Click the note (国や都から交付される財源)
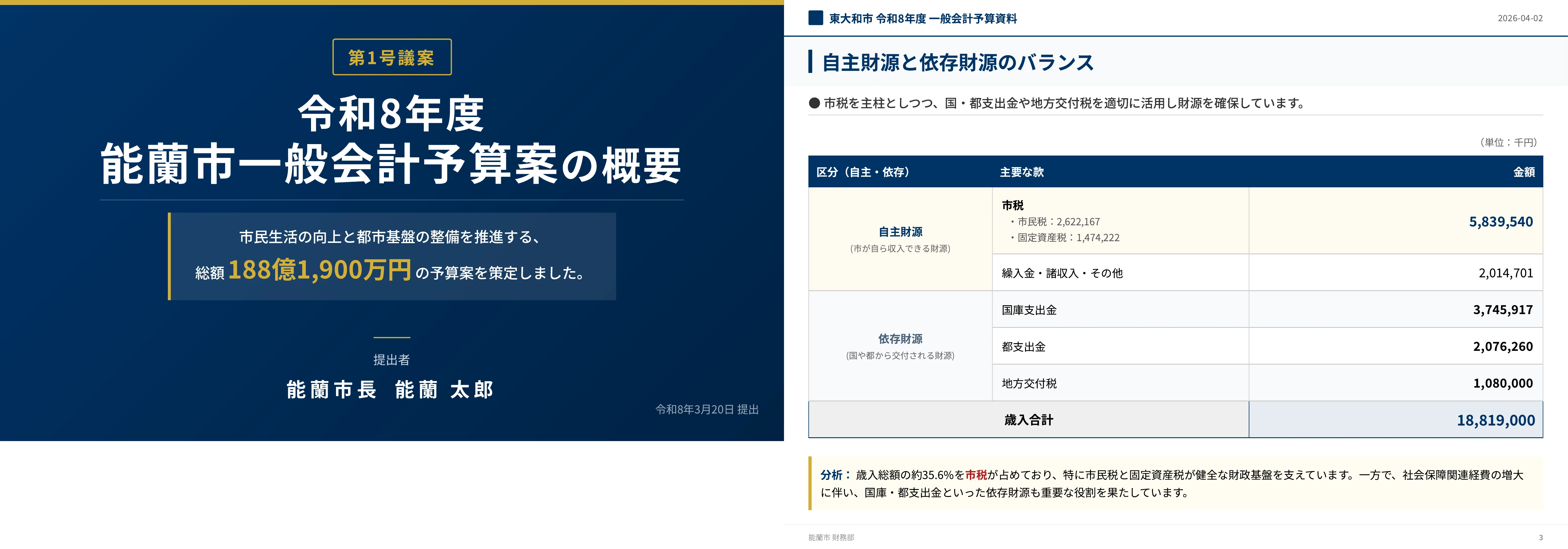Image resolution: width=1568 pixels, height=549 pixels. pyautogui.click(x=900, y=356)
